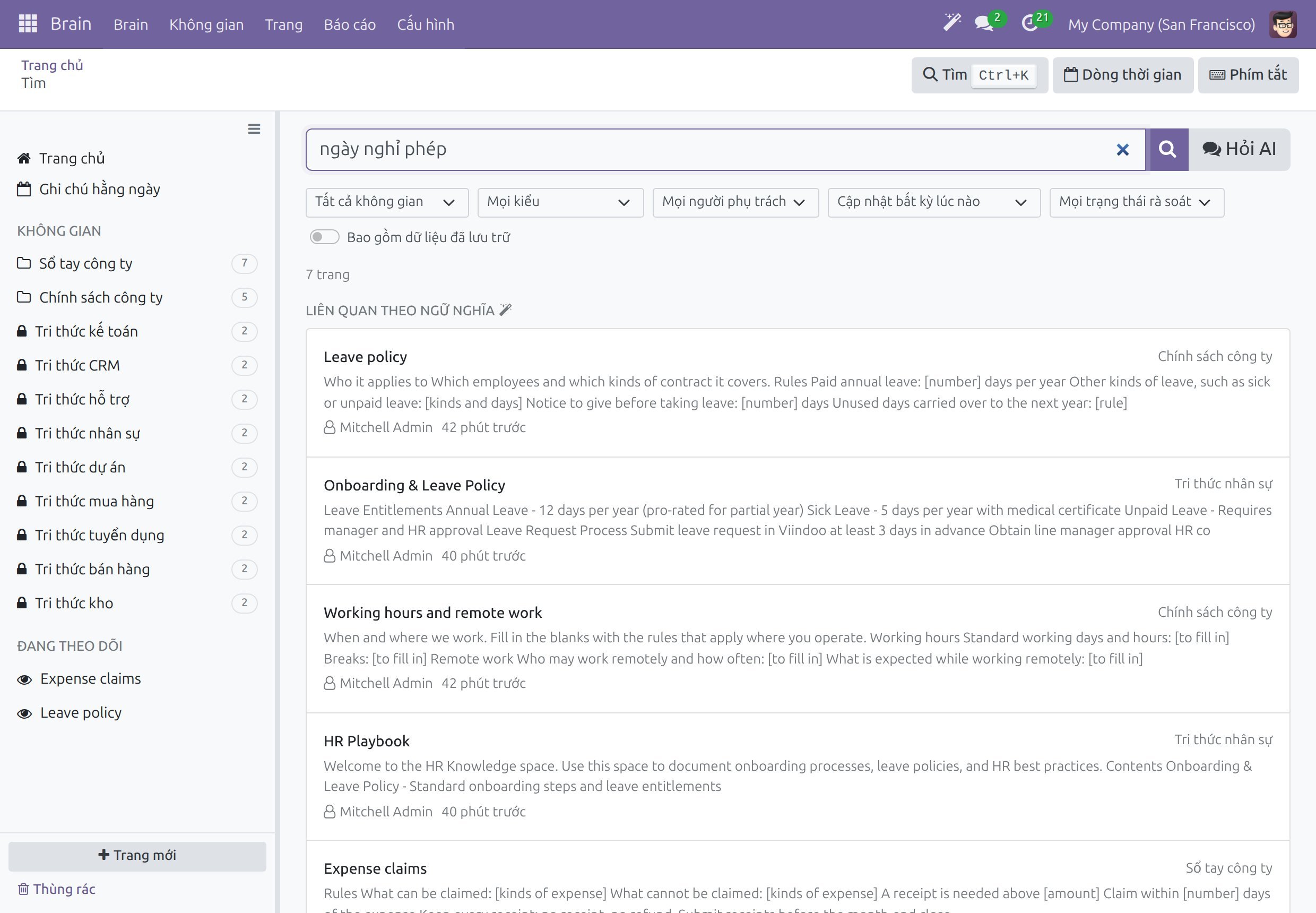Expand the Mọi trạng thái rà soát dropdown
The height and width of the screenshot is (913, 1316).
pyautogui.click(x=1137, y=203)
